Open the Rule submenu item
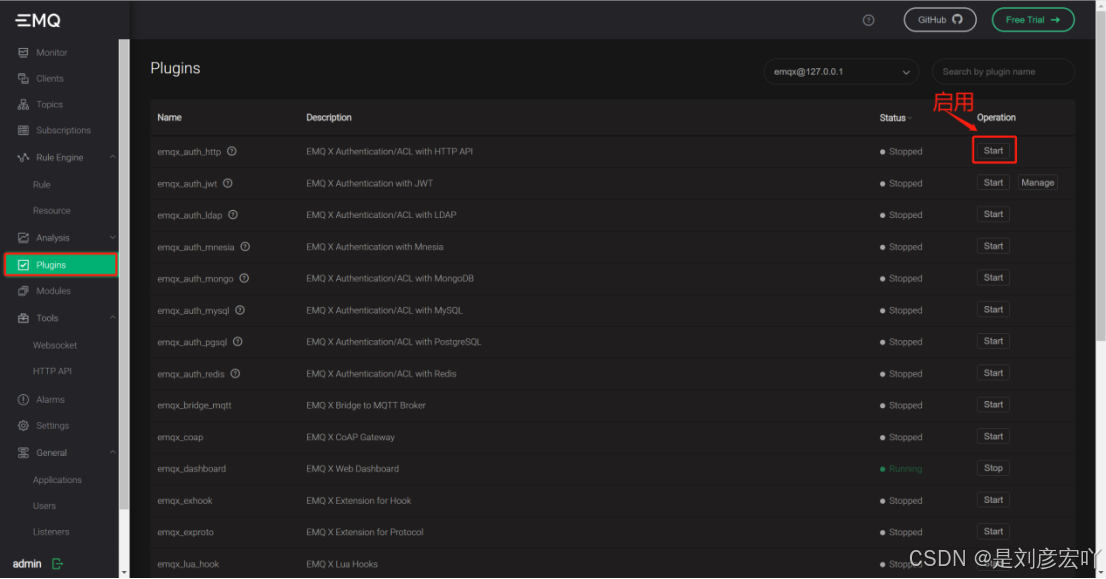Image resolution: width=1106 pixels, height=579 pixels. (42, 185)
